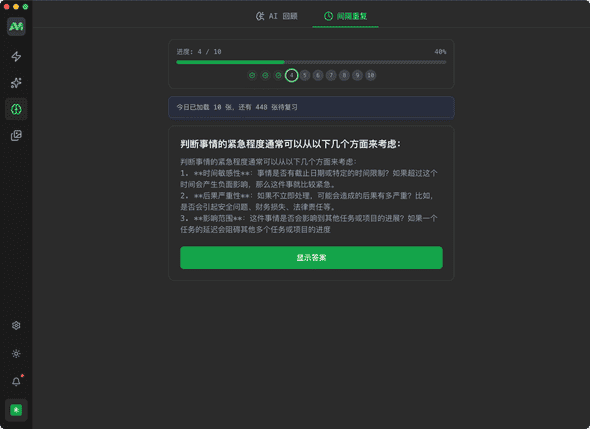The height and width of the screenshot is (429, 590).
Task: Open the lightning bolt quick action icon
Action: tap(16, 56)
